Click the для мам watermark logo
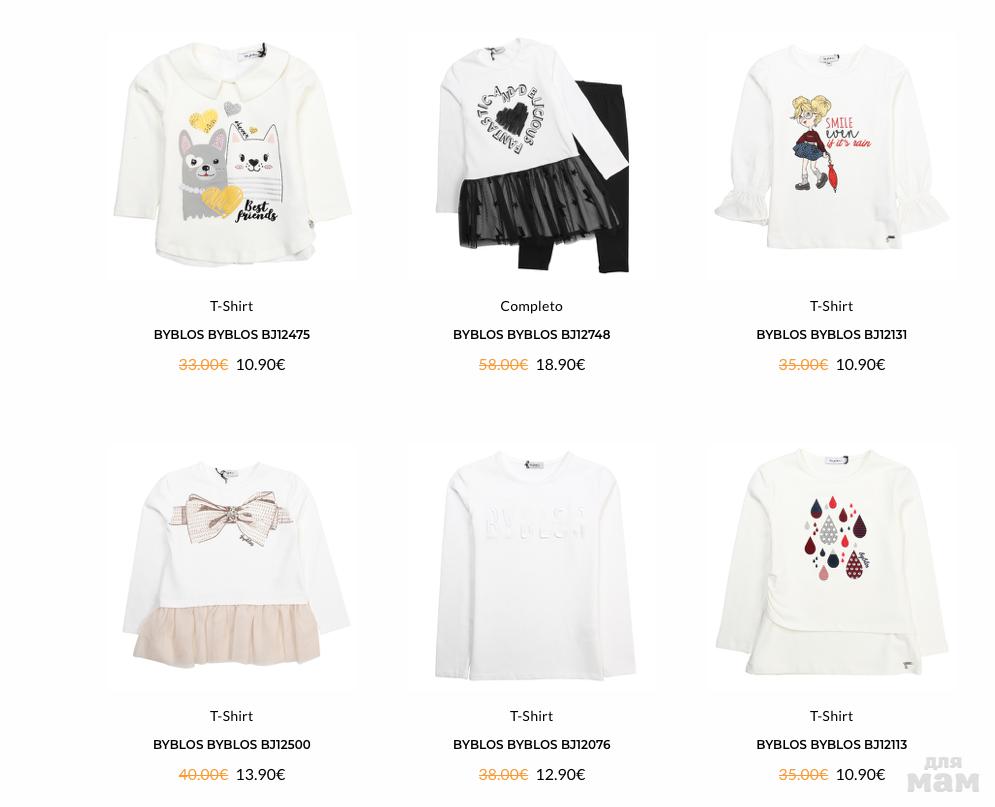 pyautogui.click(x=944, y=774)
